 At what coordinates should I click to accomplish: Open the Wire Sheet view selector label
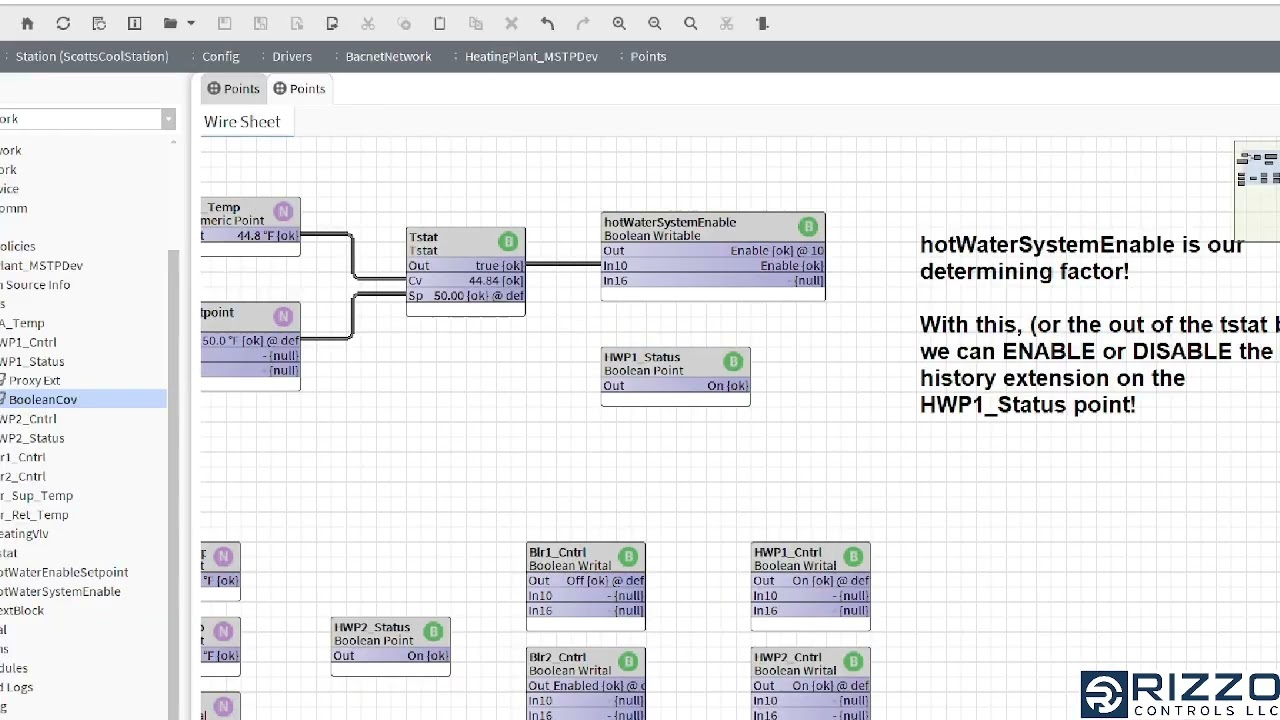tap(242, 121)
